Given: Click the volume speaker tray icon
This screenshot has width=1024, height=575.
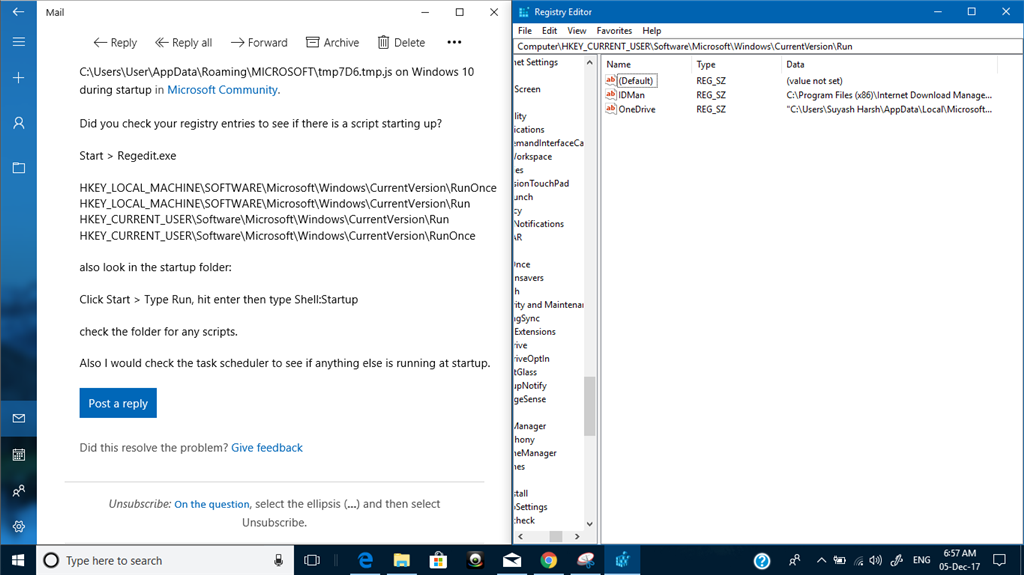Looking at the screenshot, I should click(876, 560).
